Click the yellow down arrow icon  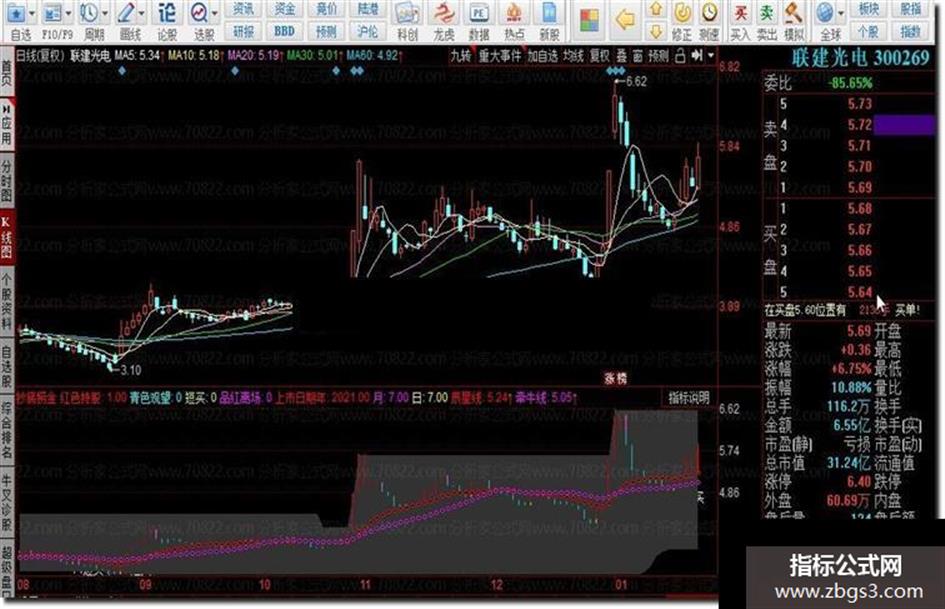pos(656,31)
